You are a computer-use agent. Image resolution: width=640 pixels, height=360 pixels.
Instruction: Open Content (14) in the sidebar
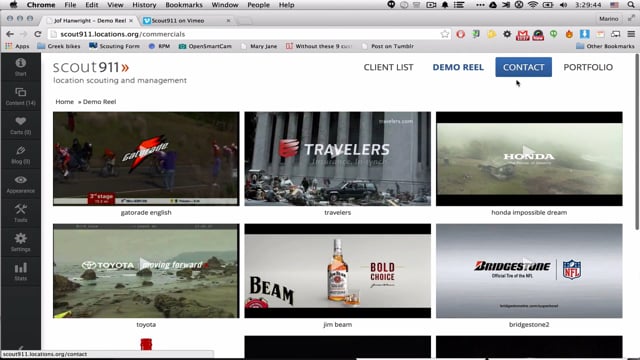pyautogui.click(x=20, y=96)
